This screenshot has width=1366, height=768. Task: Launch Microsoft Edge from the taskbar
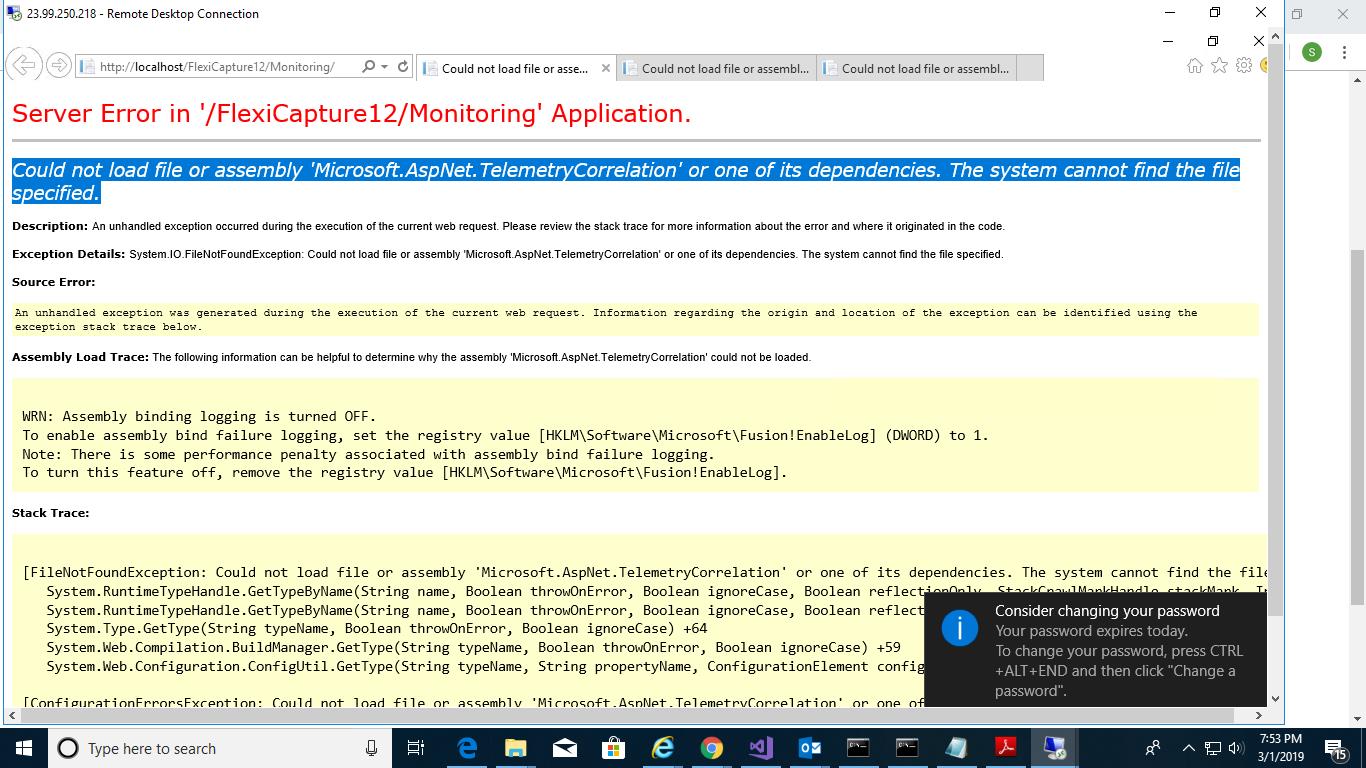pyautogui.click(x=467, y=748)
